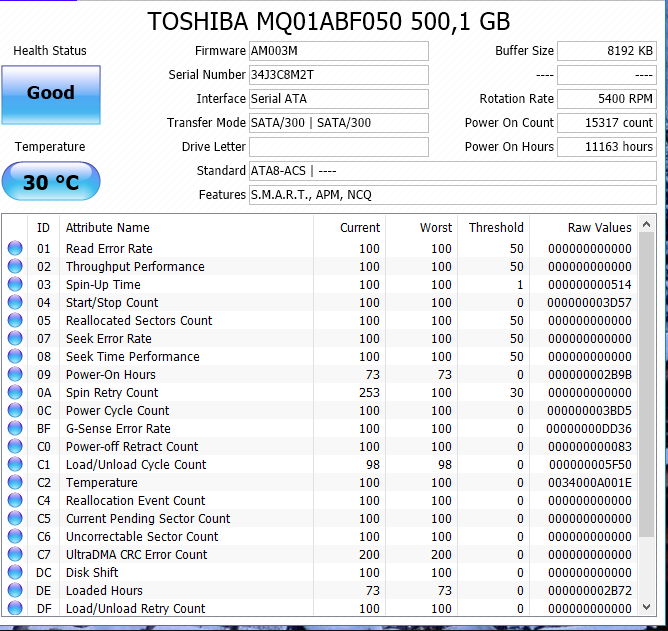The height and width of the screenshot is (631, 668).
Task: Click the status orb for Reallocation Event Count
Action: [x=15, y=500]
